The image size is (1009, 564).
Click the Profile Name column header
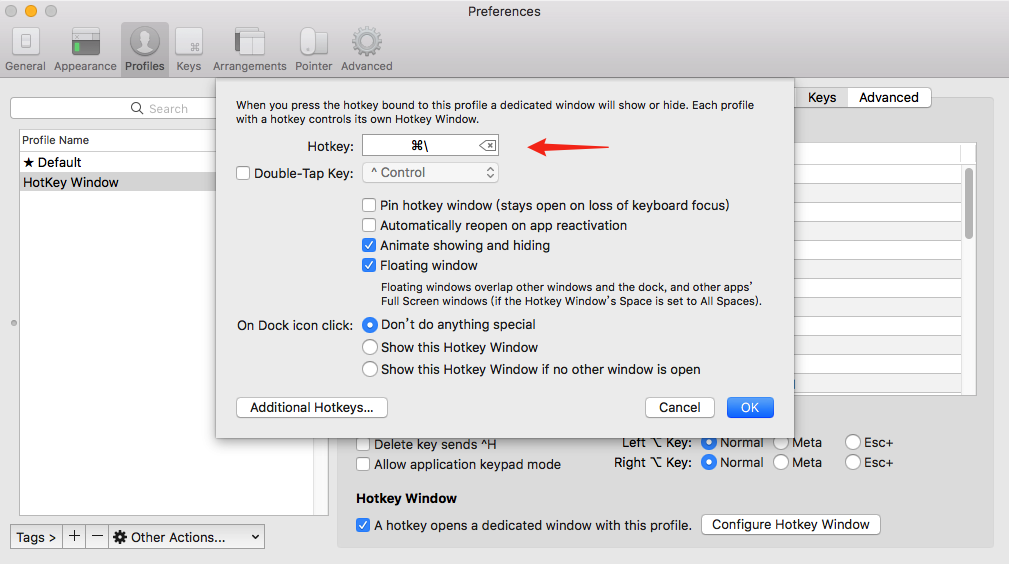pyautogui.click(x=117, y=140)
